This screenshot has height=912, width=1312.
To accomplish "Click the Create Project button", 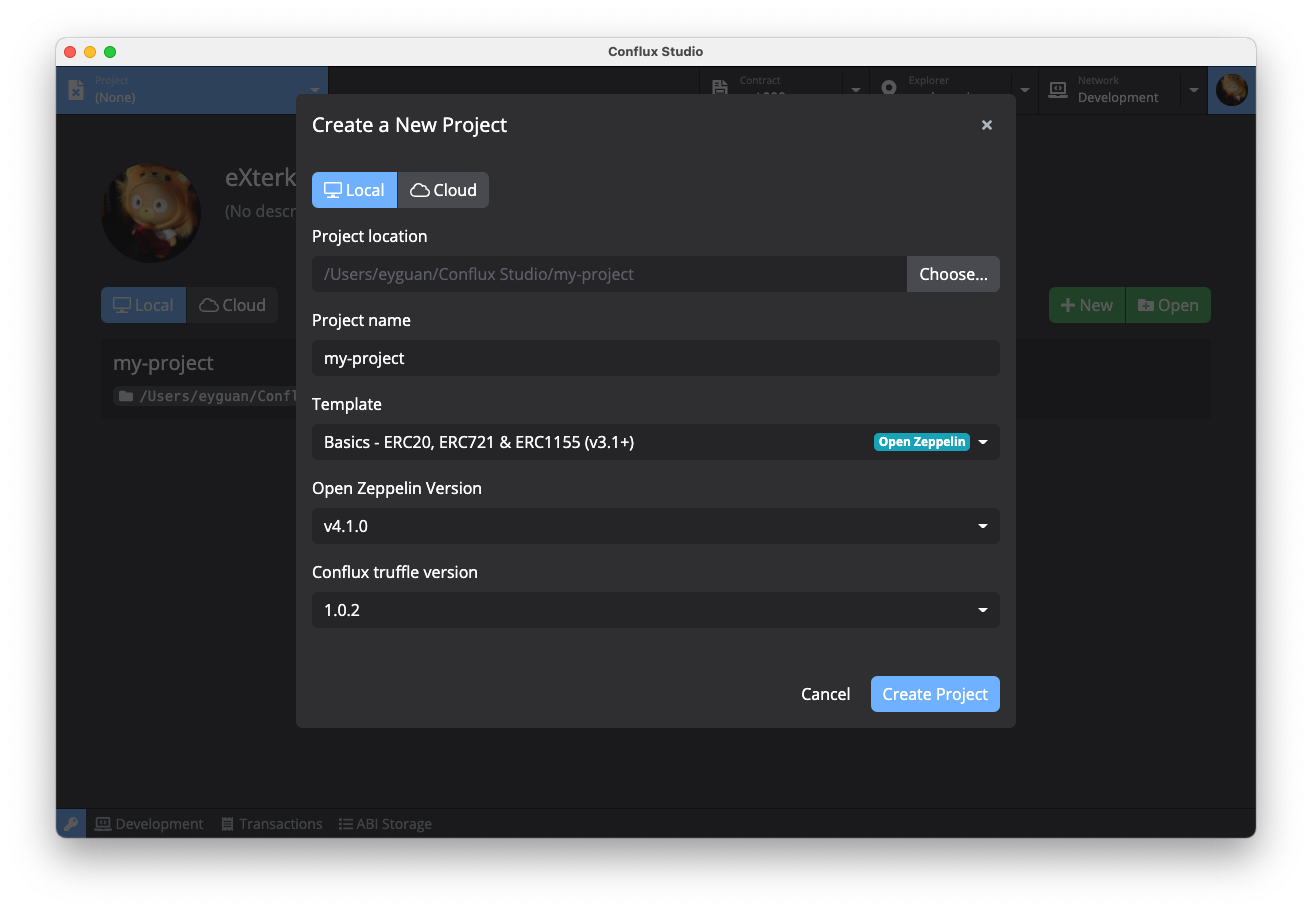I will tap(935, 694).
